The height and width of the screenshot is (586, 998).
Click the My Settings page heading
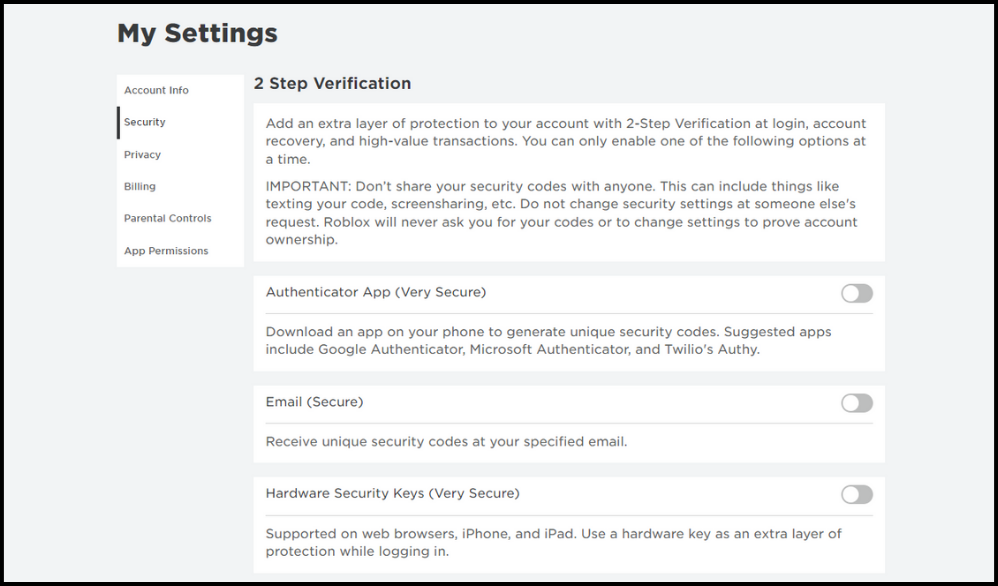click(197, 33)
